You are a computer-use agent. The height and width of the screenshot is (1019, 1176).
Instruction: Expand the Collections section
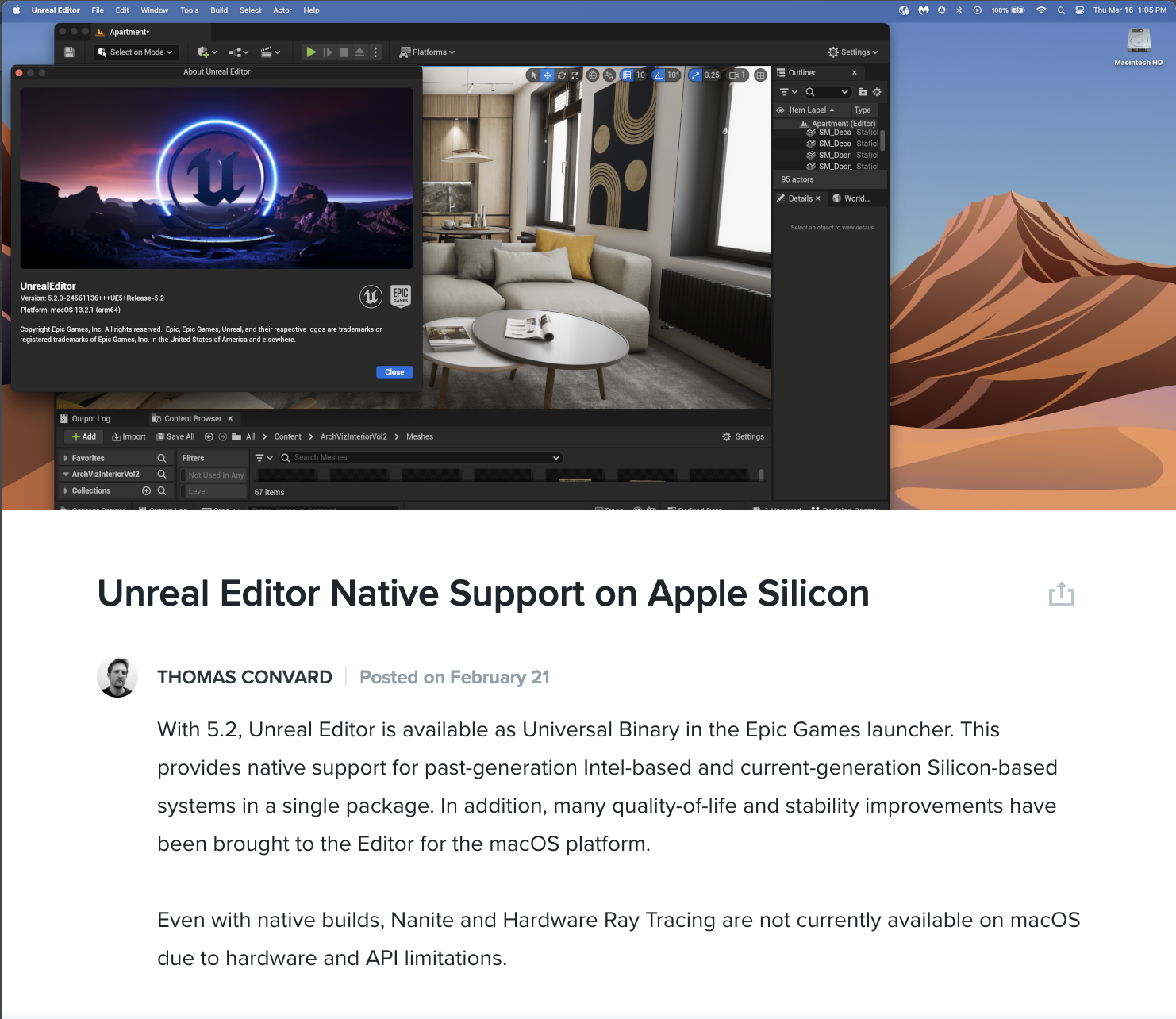tap(66, 491)
